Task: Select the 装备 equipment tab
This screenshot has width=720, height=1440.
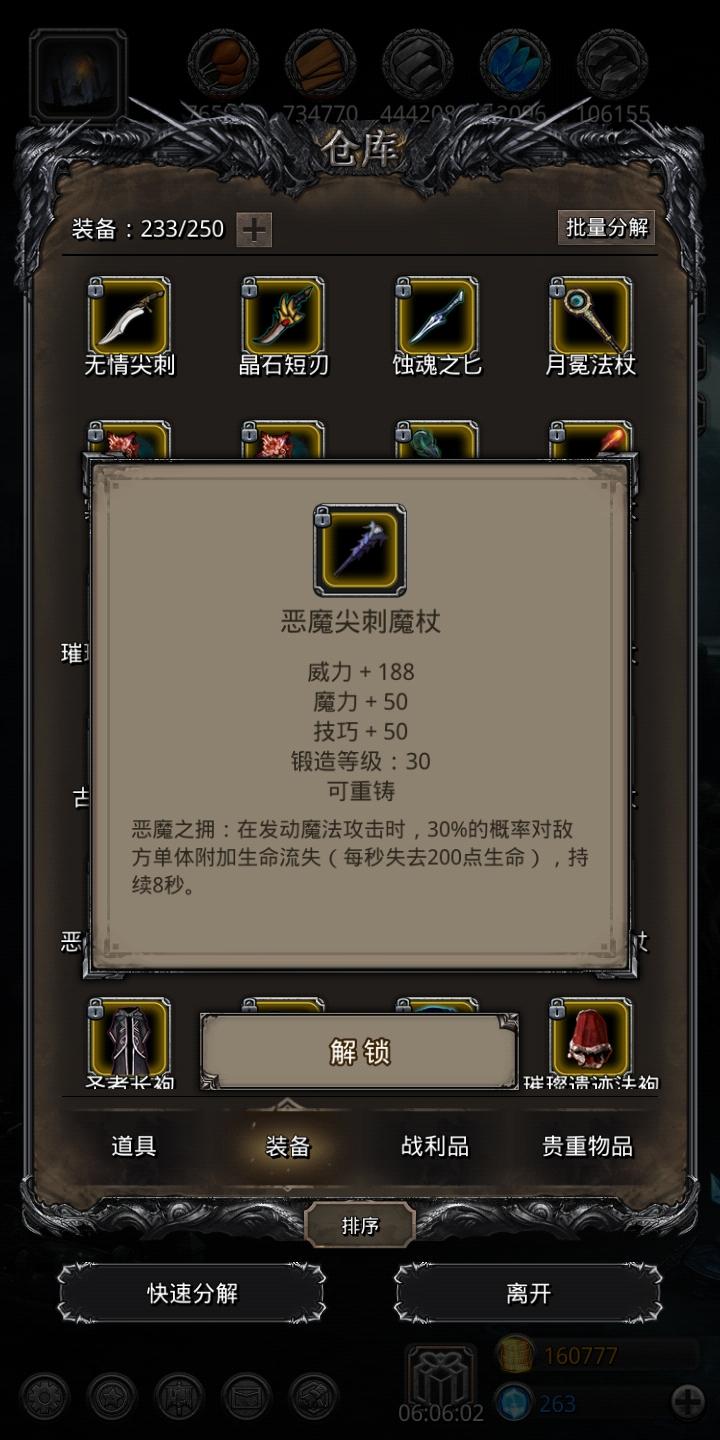Action: pos(288,1146)
